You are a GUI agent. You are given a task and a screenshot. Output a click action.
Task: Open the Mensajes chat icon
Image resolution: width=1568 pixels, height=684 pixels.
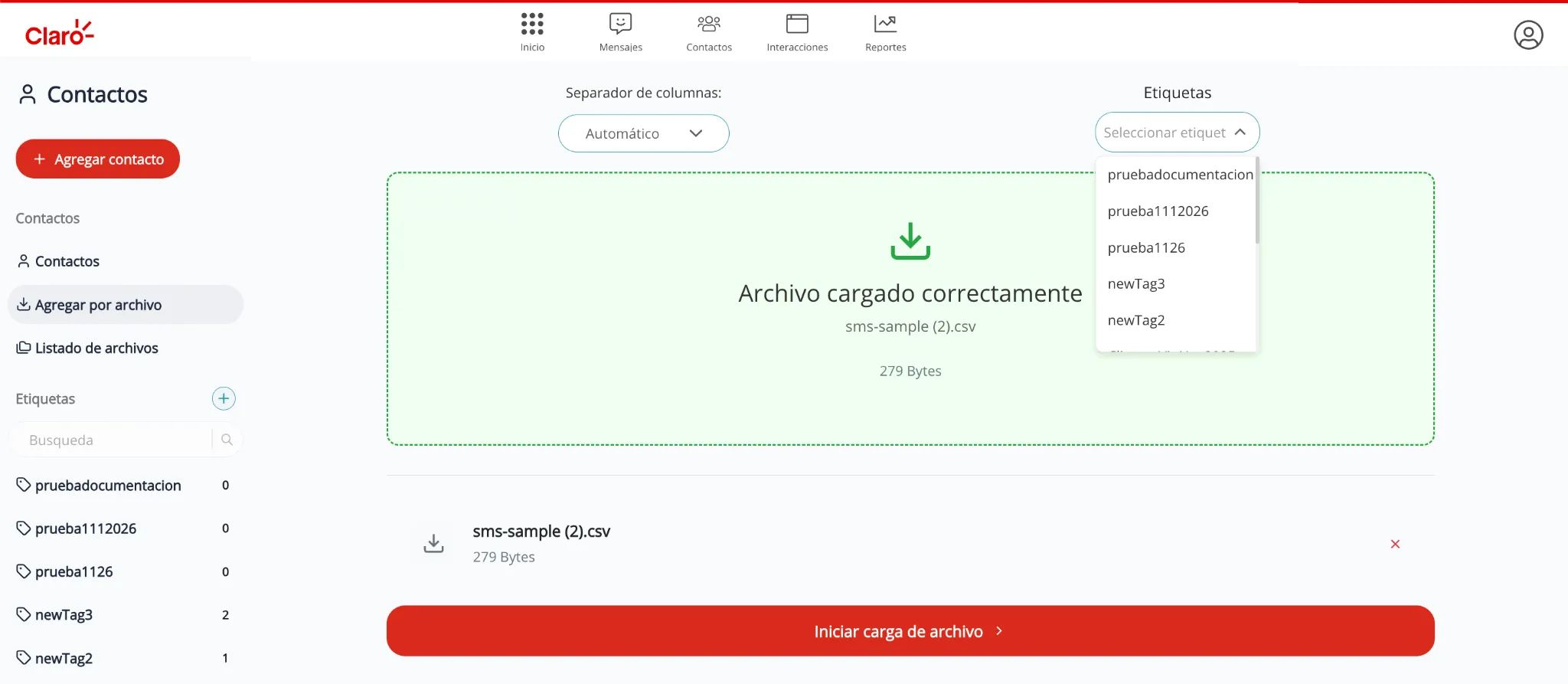point(620,25)
